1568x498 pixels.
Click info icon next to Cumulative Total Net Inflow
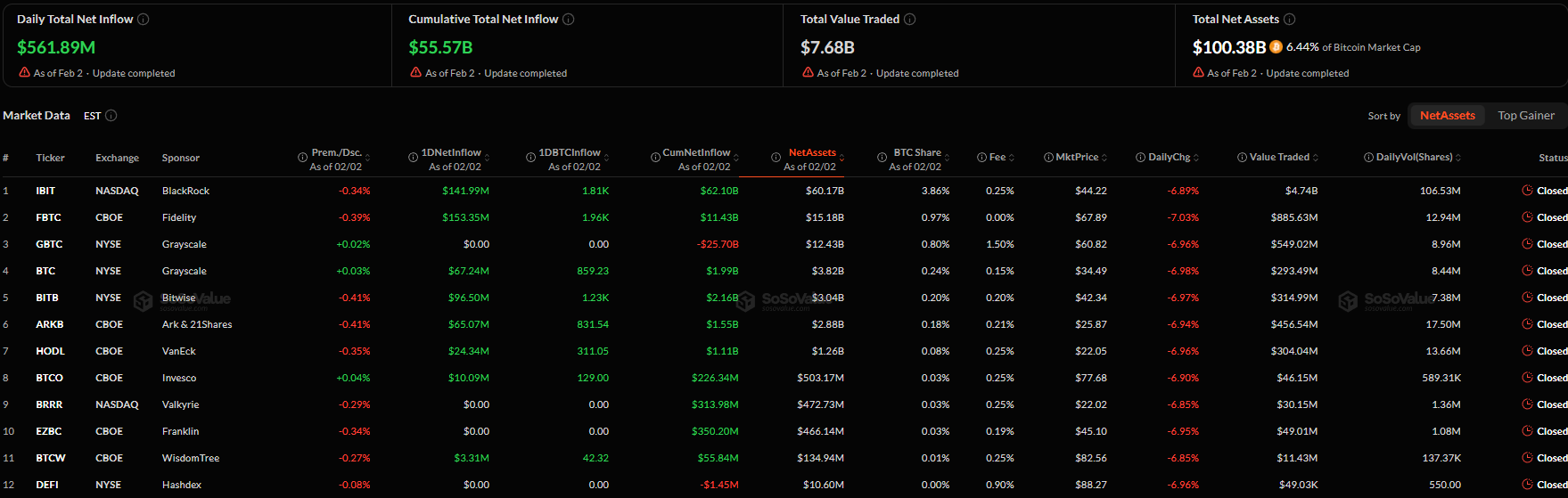[x=569, y=20]
